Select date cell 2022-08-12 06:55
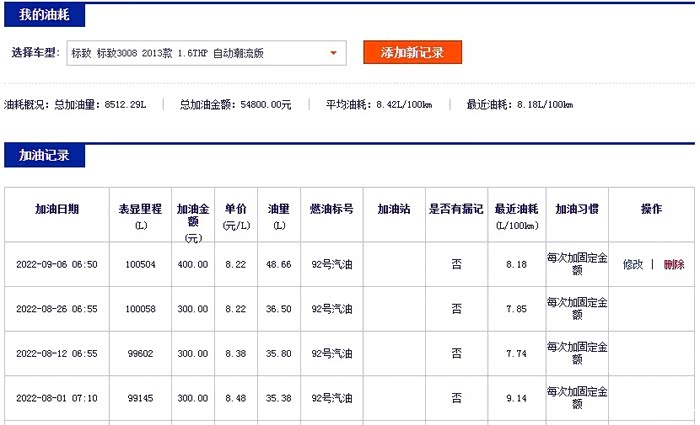 coord(57,354)
